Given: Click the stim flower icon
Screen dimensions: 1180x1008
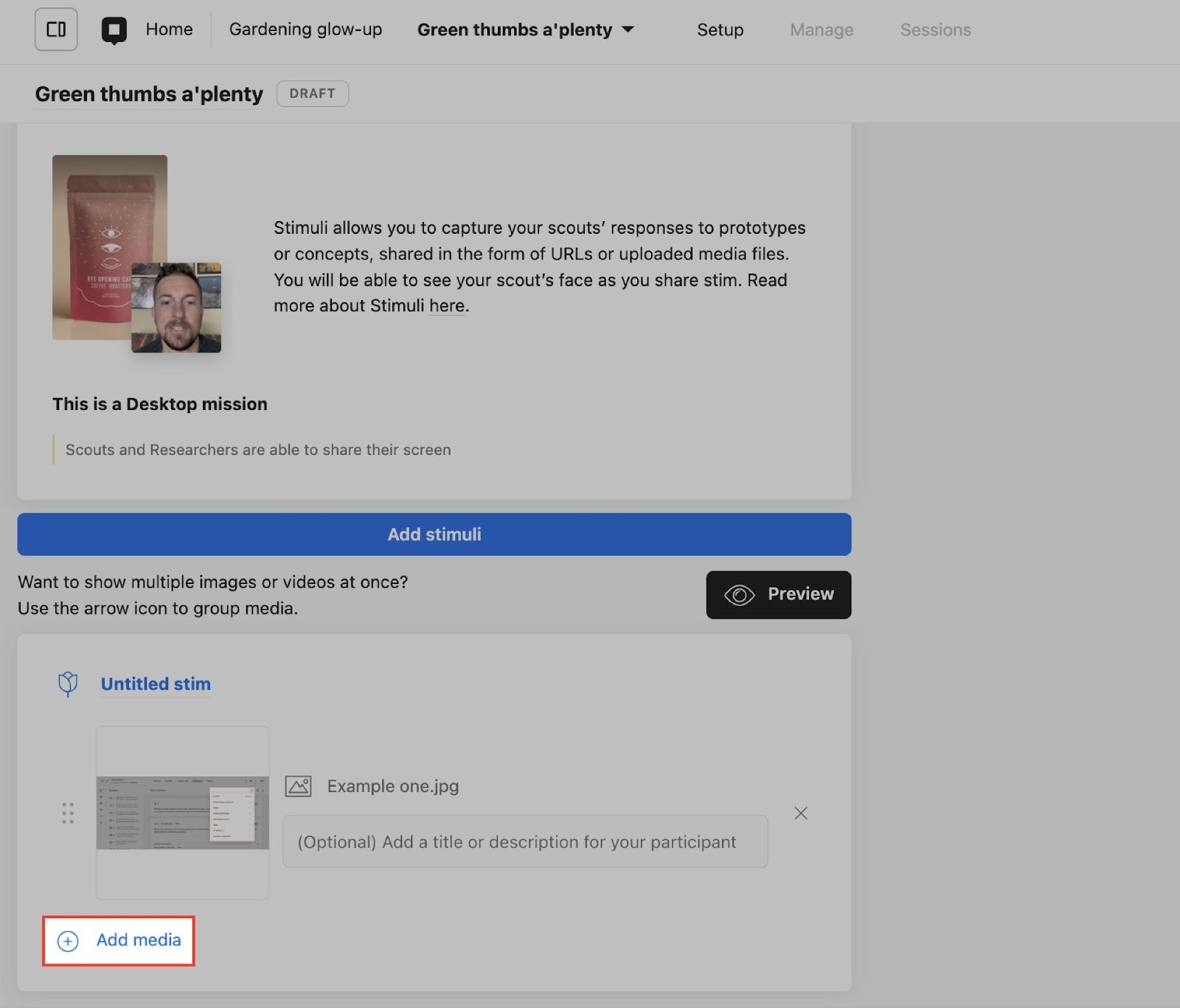Looking at the screenshot, I should coord(68,684).
